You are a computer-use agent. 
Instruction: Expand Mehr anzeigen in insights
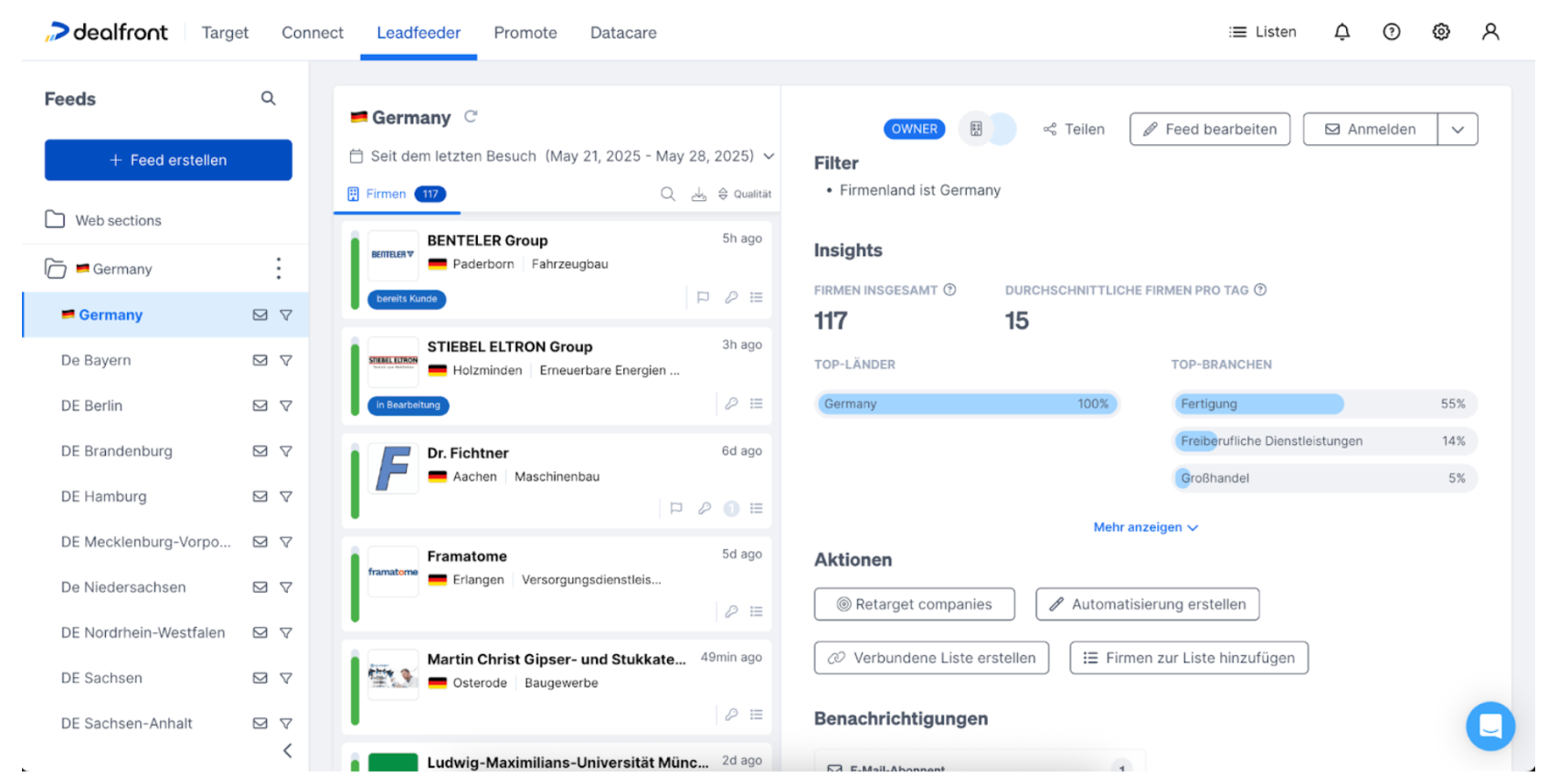pyautogui.click(x=1146, y=527)
